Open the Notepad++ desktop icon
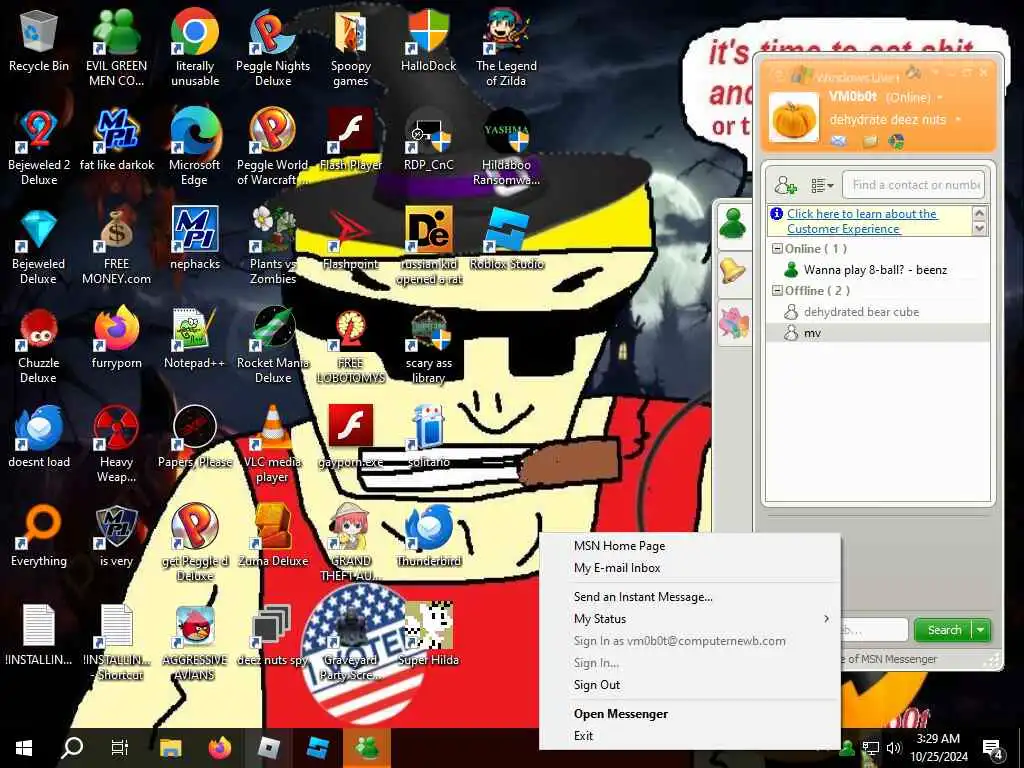Image resolution: width=1024 pixels, height=768 pixels. click(195, 338)
